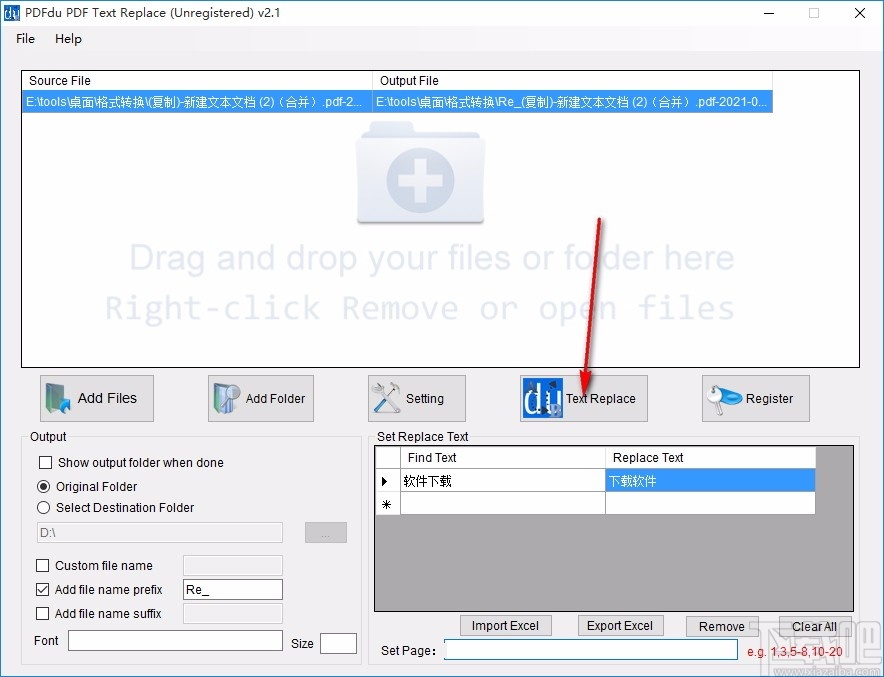Select Destination Folder radio button
Screen dimensions: 884x677
43,507
